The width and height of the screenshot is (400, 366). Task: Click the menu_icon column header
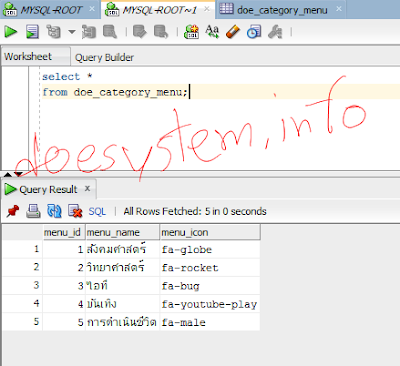210,232
